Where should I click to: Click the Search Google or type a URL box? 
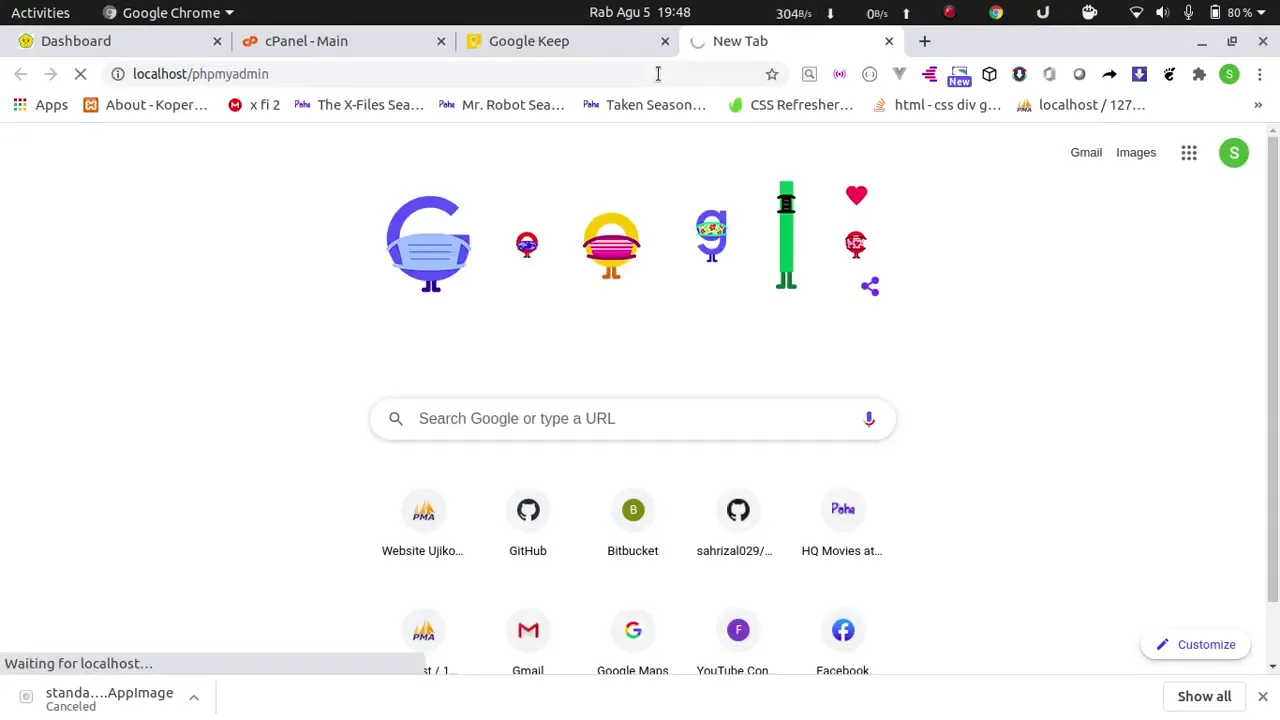tap(633, 419)
